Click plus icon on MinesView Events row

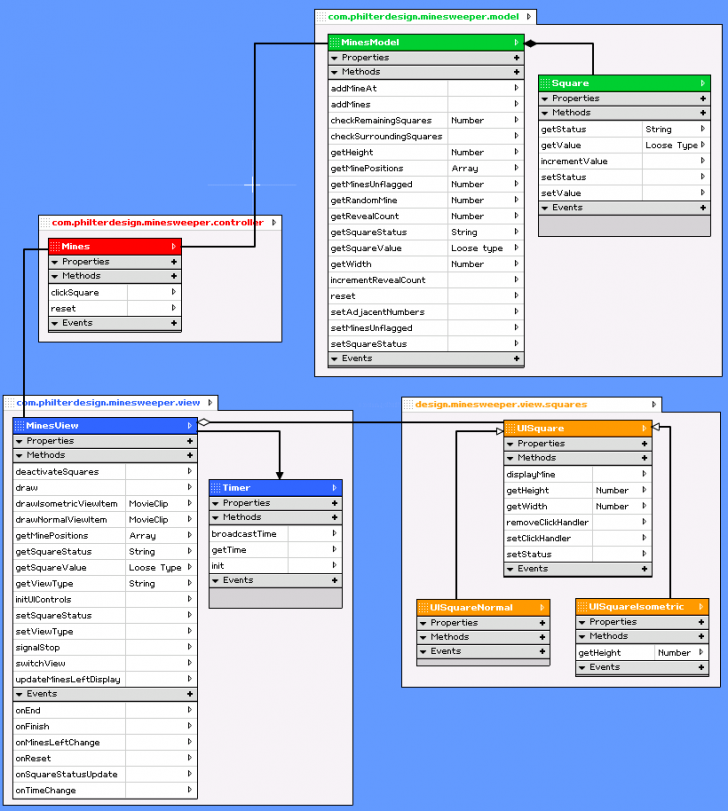(189, 694)
